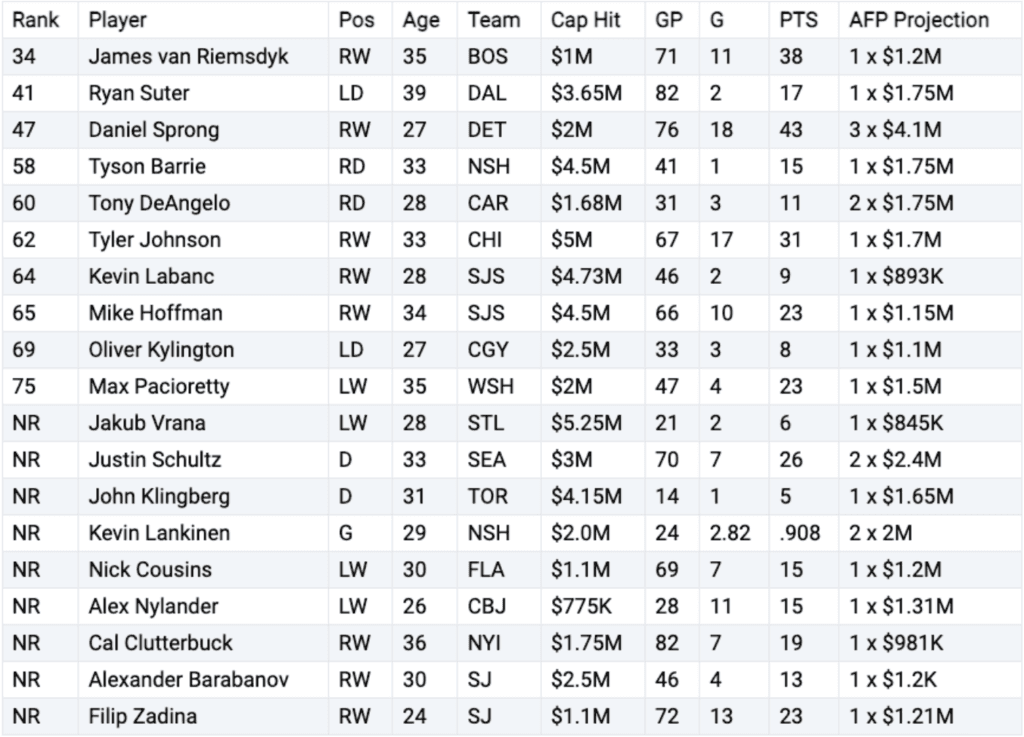
Task: Click Daniel Sprong's 3 x $4.1M projection
Action: pos(902,130)
